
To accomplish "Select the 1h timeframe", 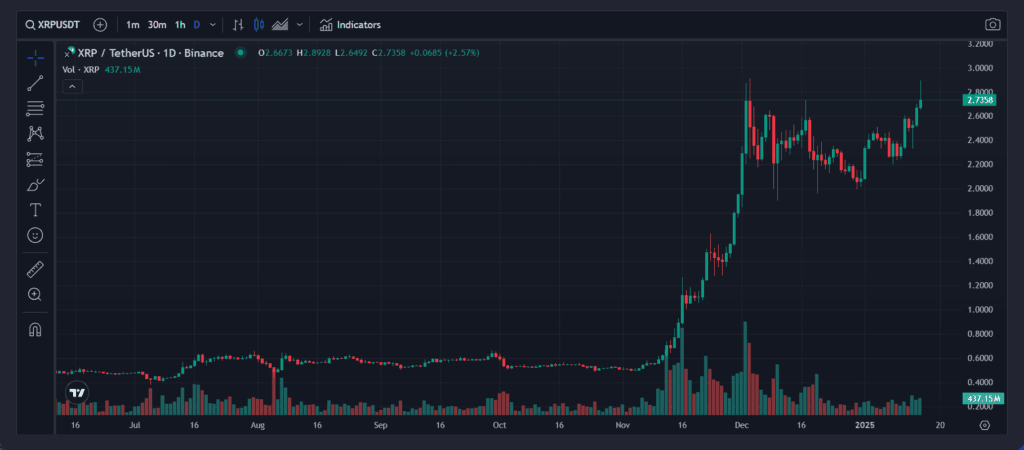I will 180,25.
